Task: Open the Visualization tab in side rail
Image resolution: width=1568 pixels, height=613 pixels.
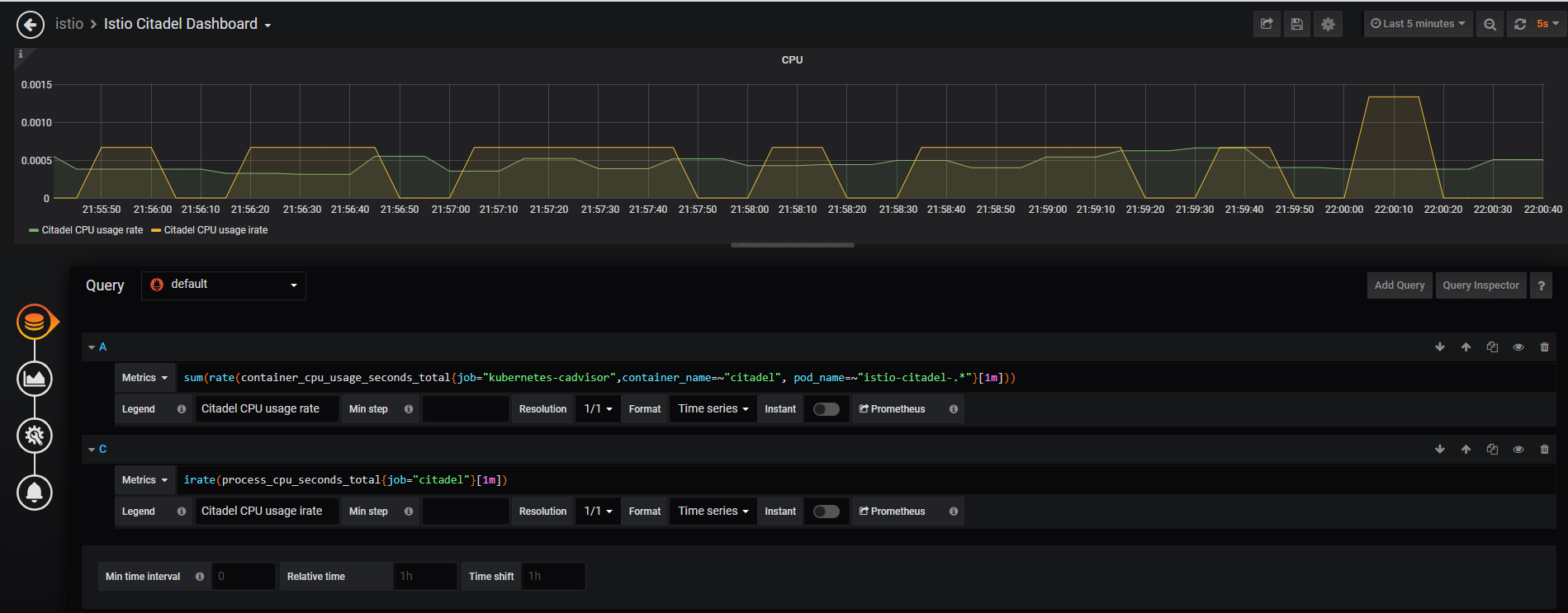Action: (x=35, y=379)
